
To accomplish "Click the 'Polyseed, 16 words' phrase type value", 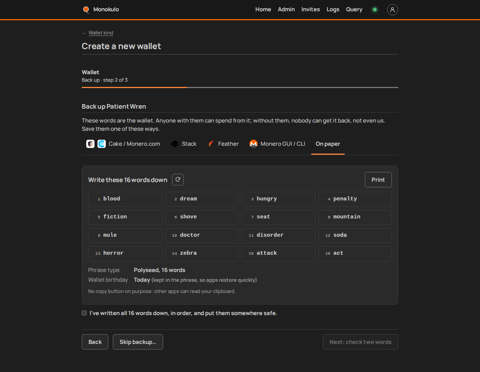I will pyautogui.click(x=159, y=270).
